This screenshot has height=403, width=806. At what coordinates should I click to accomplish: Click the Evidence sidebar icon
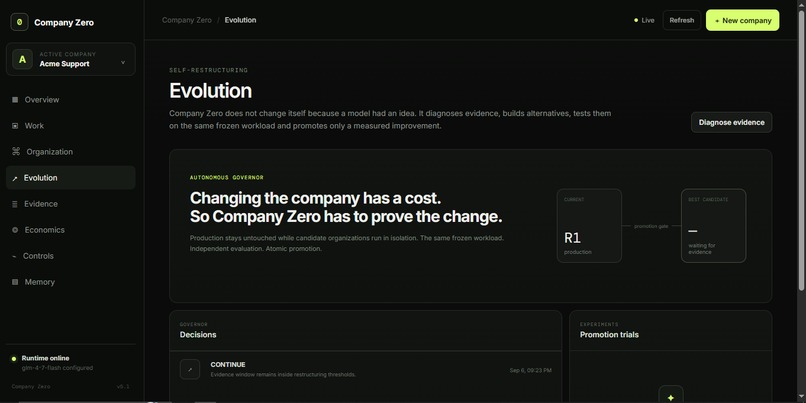[x=15, y=204]
